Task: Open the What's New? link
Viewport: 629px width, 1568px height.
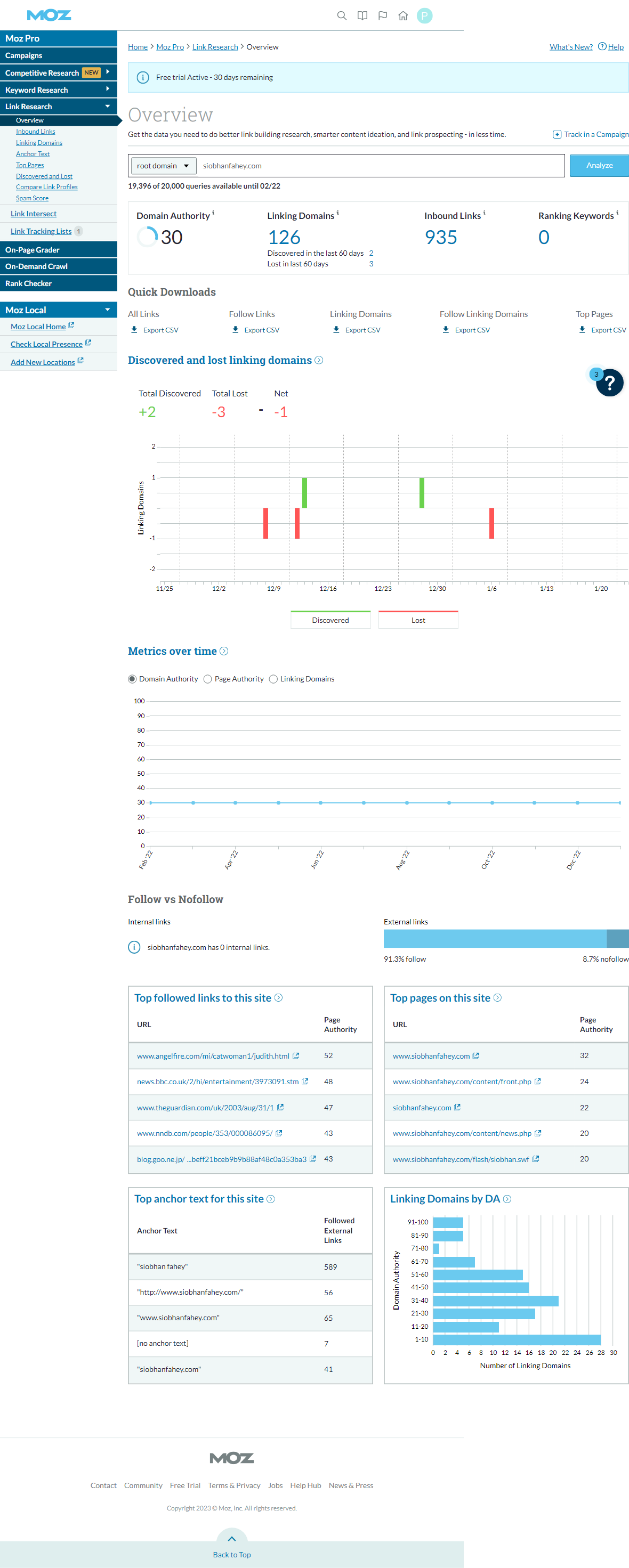Action: click(x=570, y=47)
